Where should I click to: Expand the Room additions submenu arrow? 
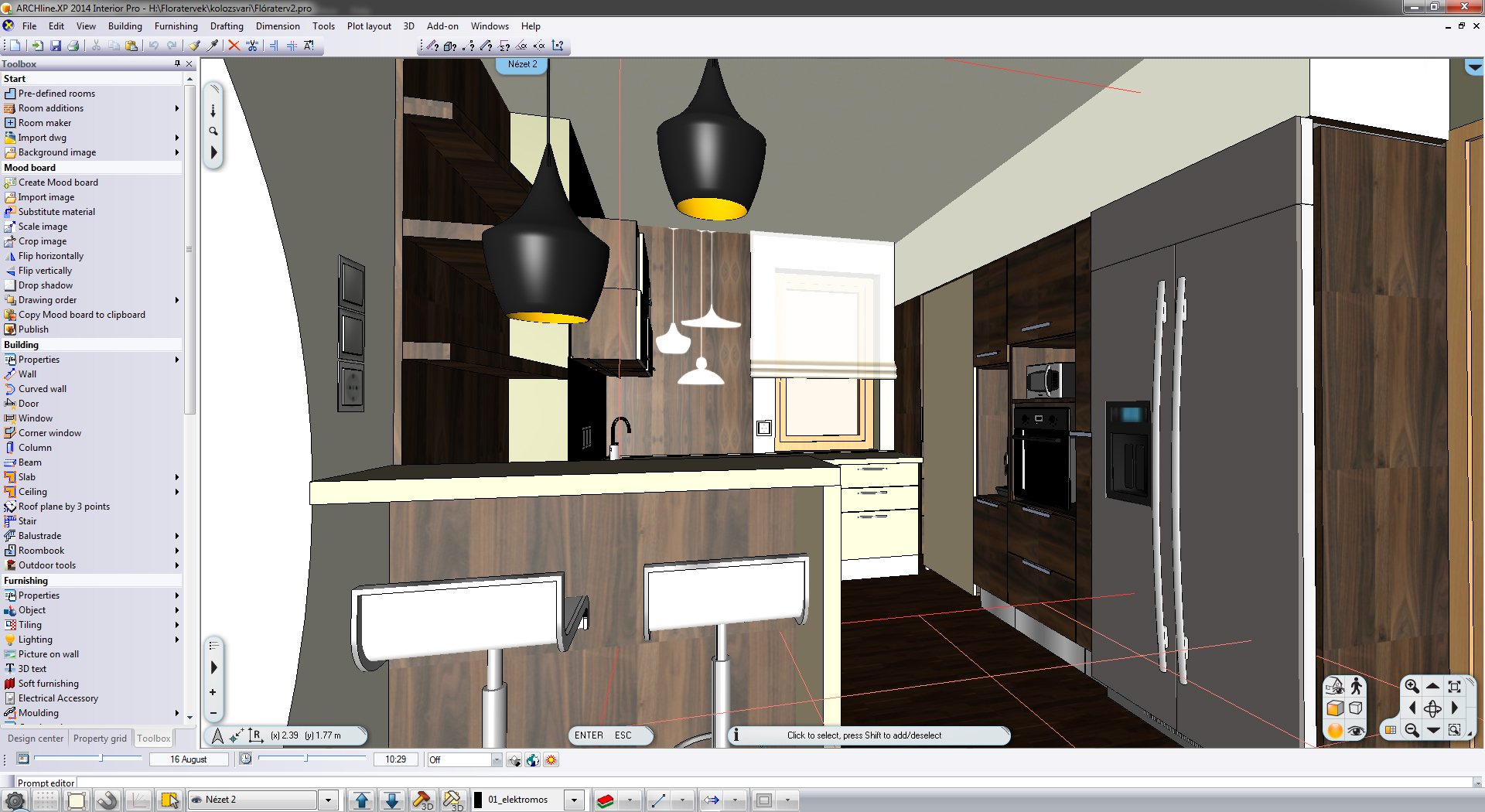[177, 108]
